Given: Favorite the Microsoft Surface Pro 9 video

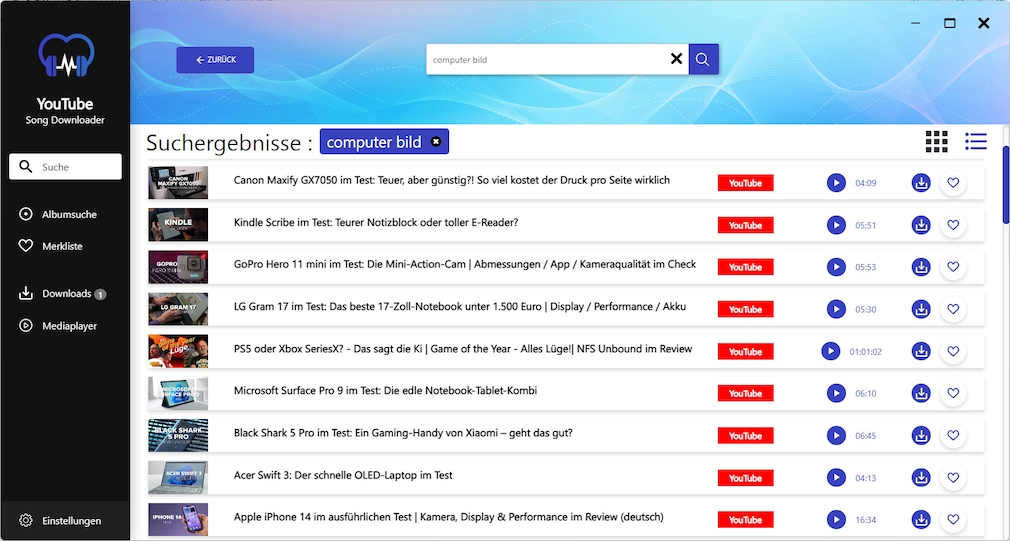Looking at the screenshot, I should point(953,394).
